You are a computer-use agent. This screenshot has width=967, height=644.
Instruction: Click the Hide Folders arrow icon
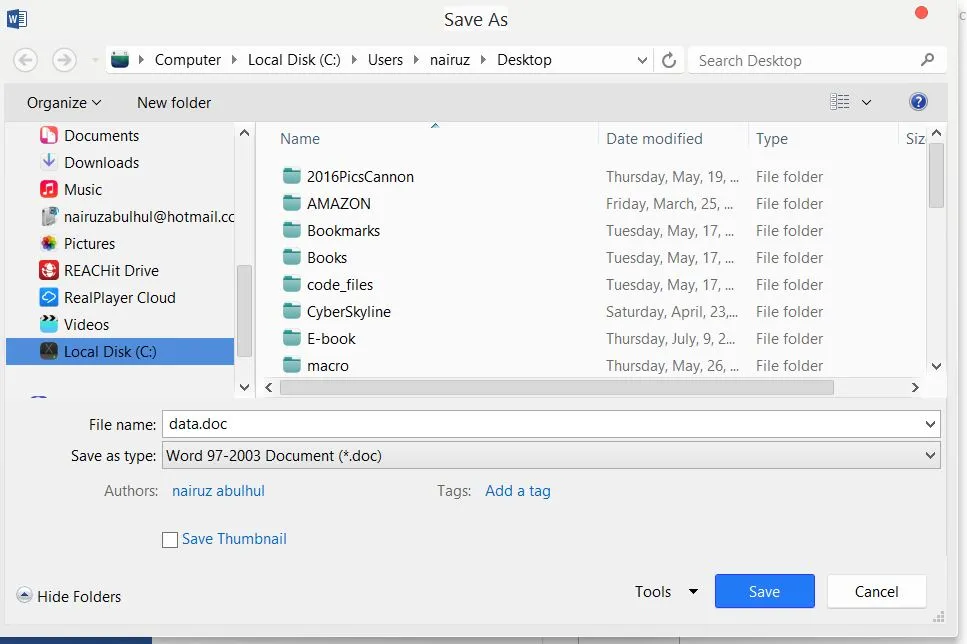(x=24, y=595)
